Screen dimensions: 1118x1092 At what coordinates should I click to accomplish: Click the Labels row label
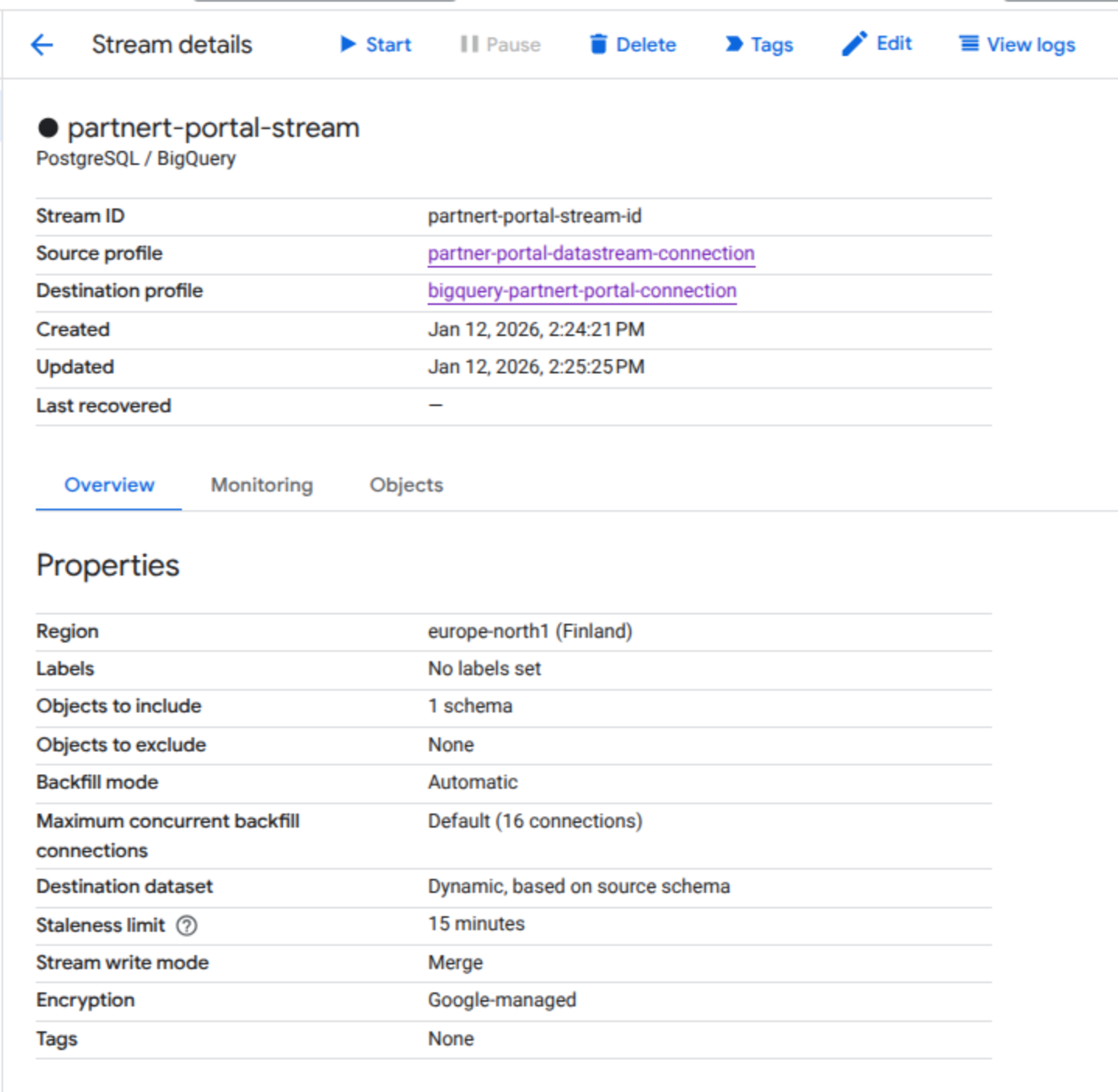tap(65, 669)
